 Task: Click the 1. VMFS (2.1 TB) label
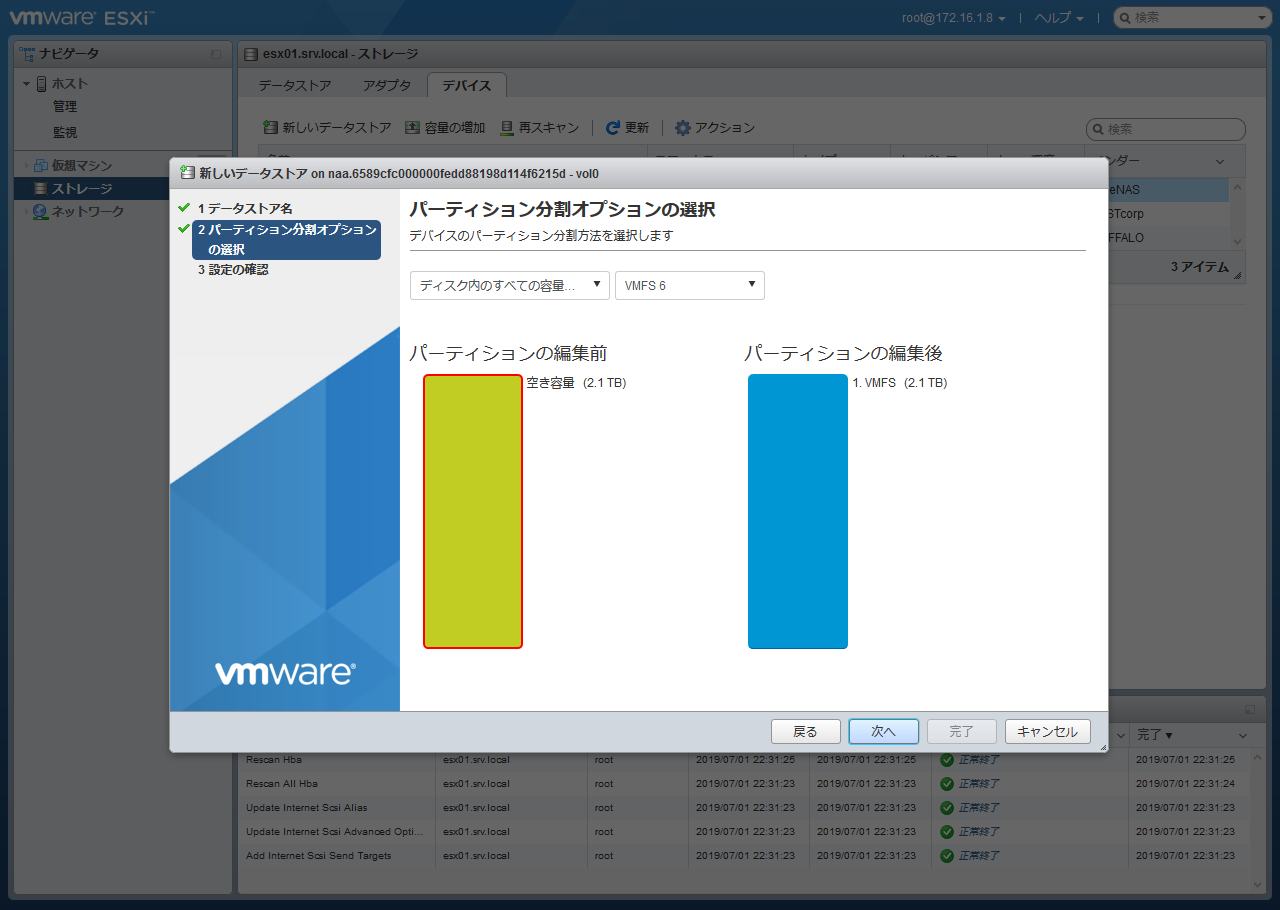pos(900,383)
